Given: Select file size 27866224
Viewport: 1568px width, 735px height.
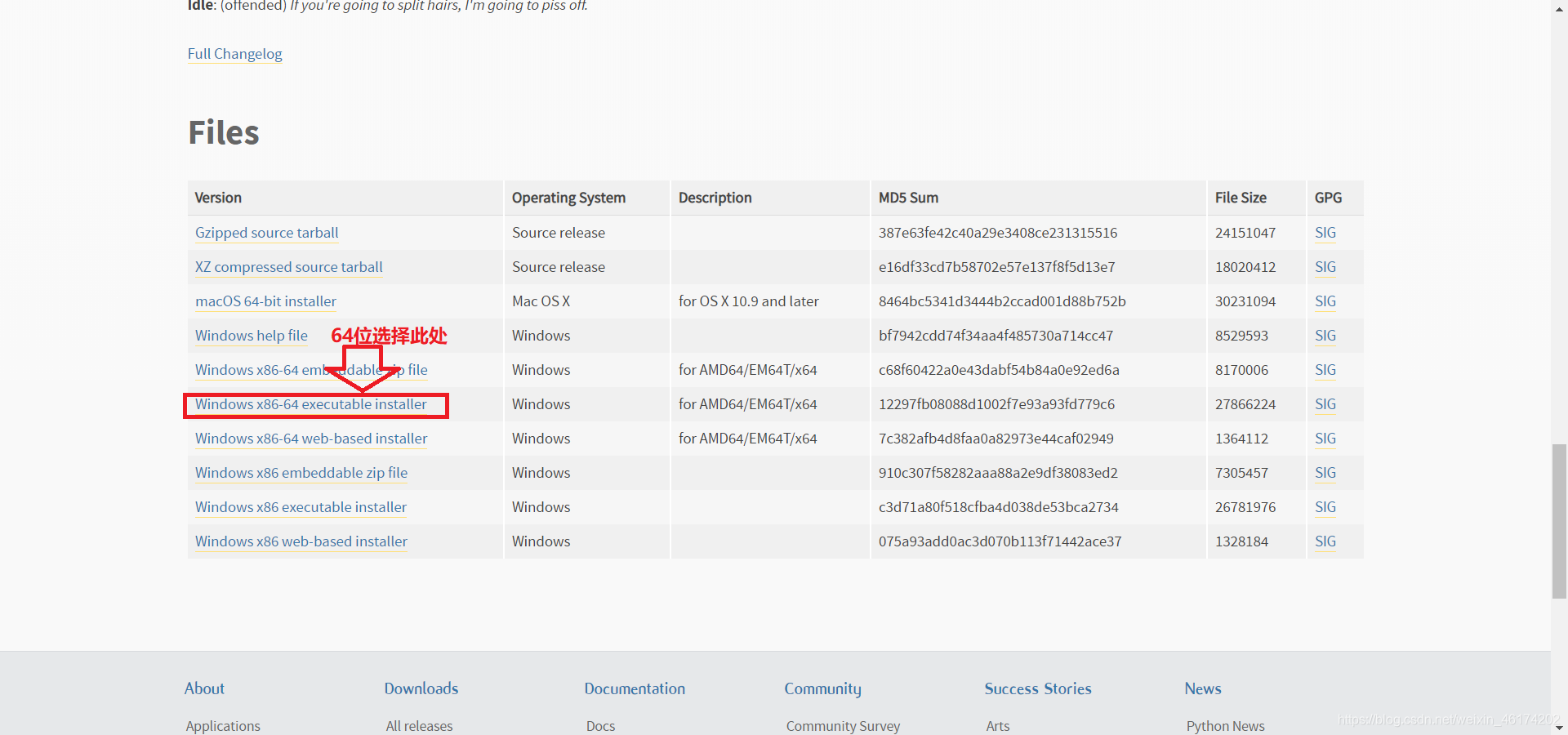Looking at the screenshot, I should point(1245,404).
